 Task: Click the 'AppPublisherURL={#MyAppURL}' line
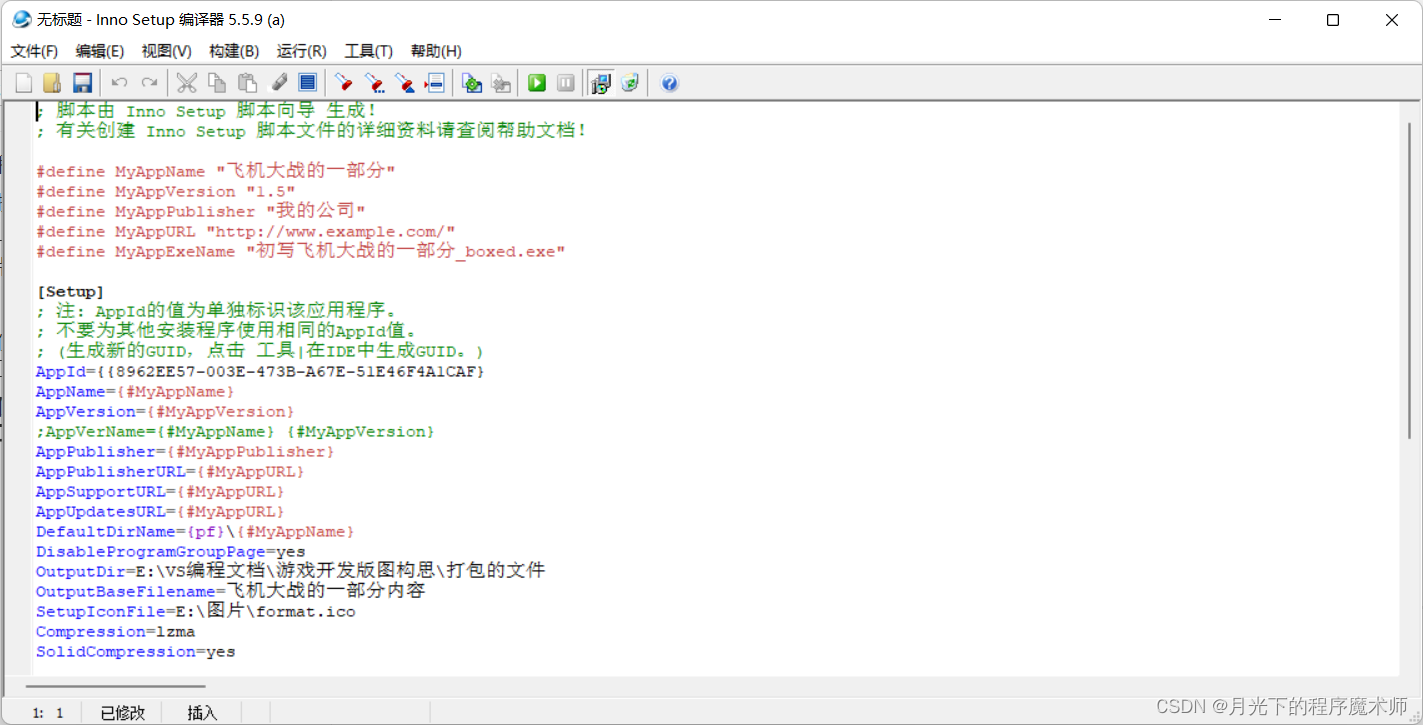(x=170, y=471)
